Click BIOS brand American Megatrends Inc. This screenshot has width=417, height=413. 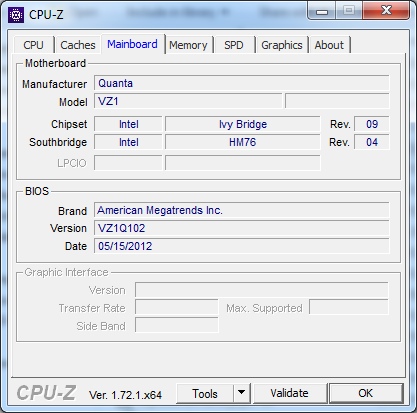point(242,210)
